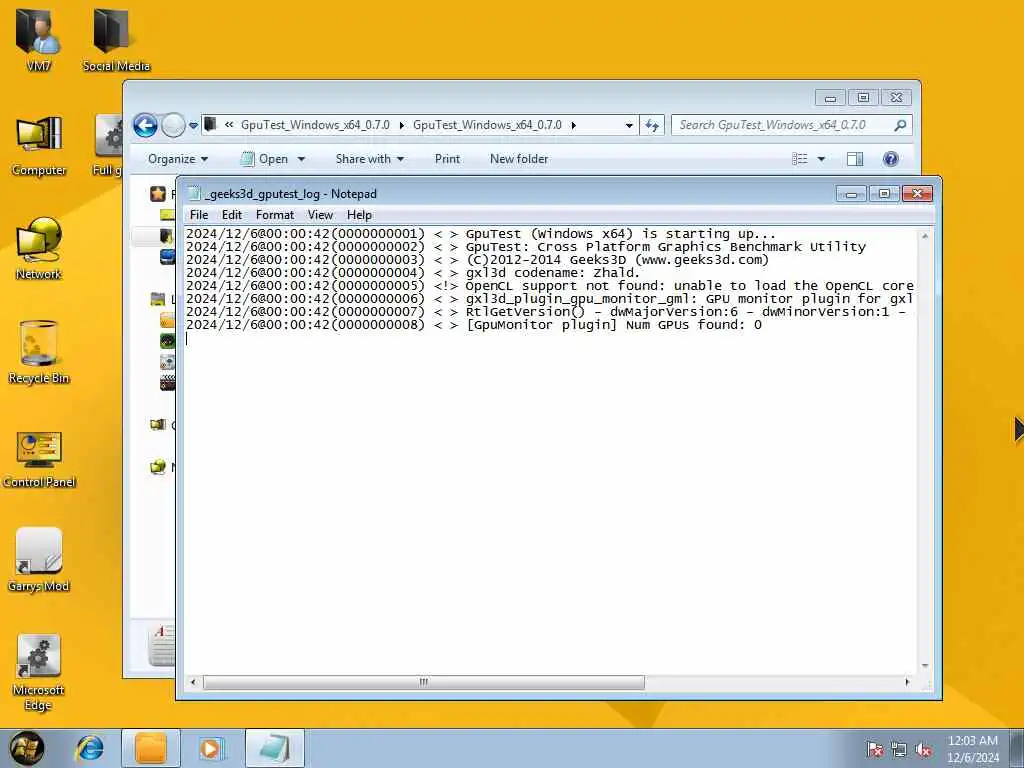
Task: Open the Windows Start orb
Action: click(x=27, y=748)
